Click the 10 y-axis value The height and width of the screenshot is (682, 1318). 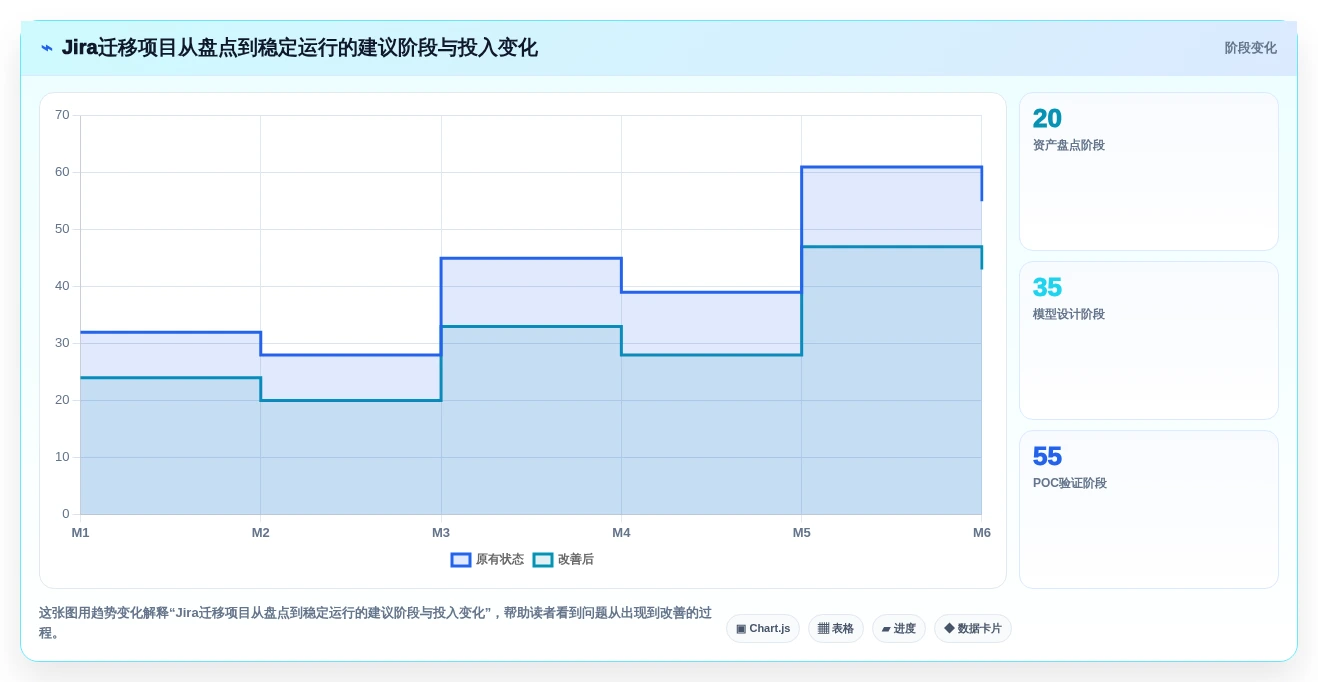point(62,457)
